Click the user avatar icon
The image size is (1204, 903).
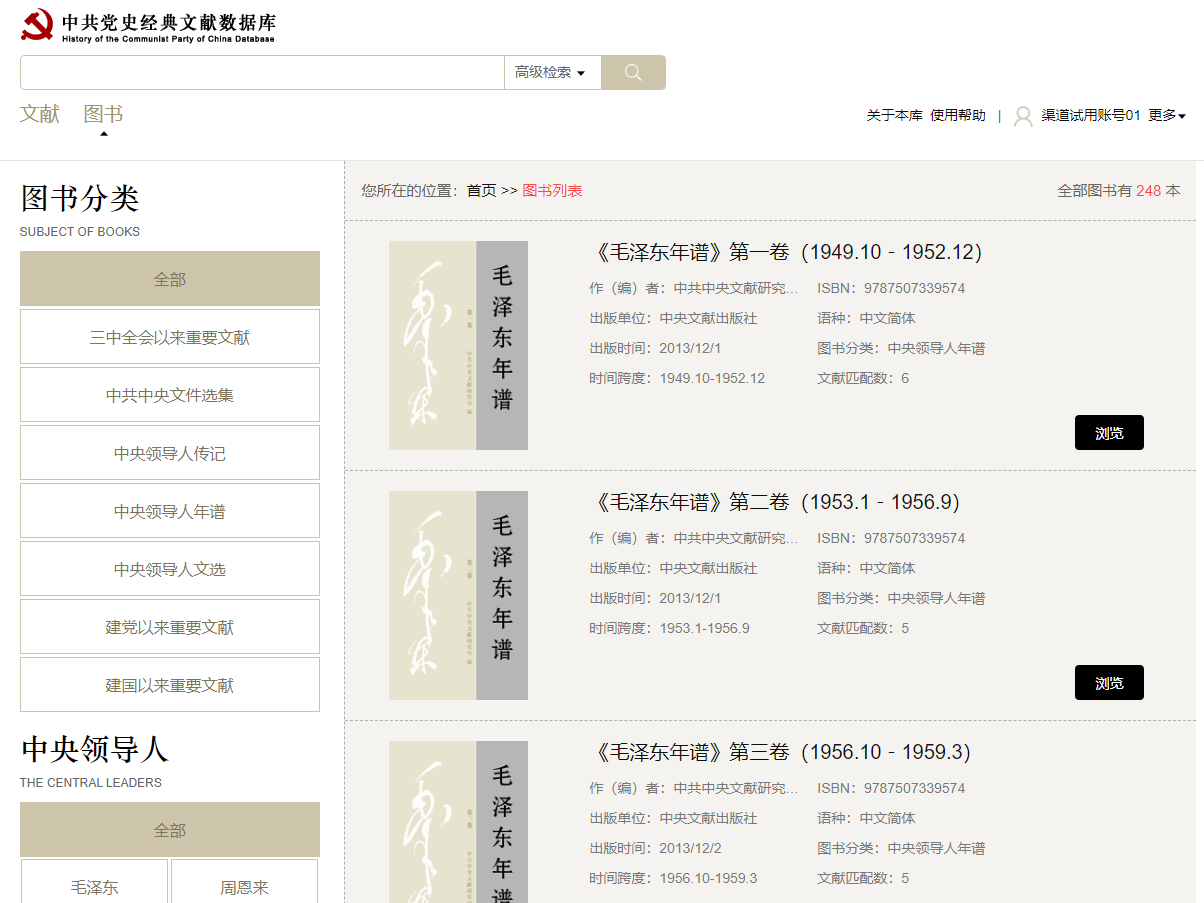1023,116
